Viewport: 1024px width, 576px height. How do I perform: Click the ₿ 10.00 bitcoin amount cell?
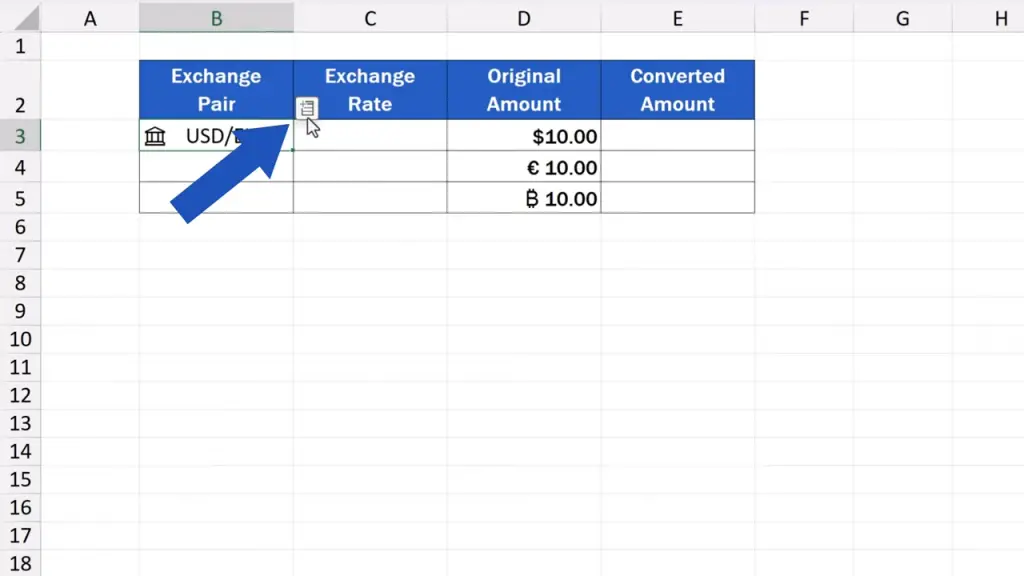[524, 198]
